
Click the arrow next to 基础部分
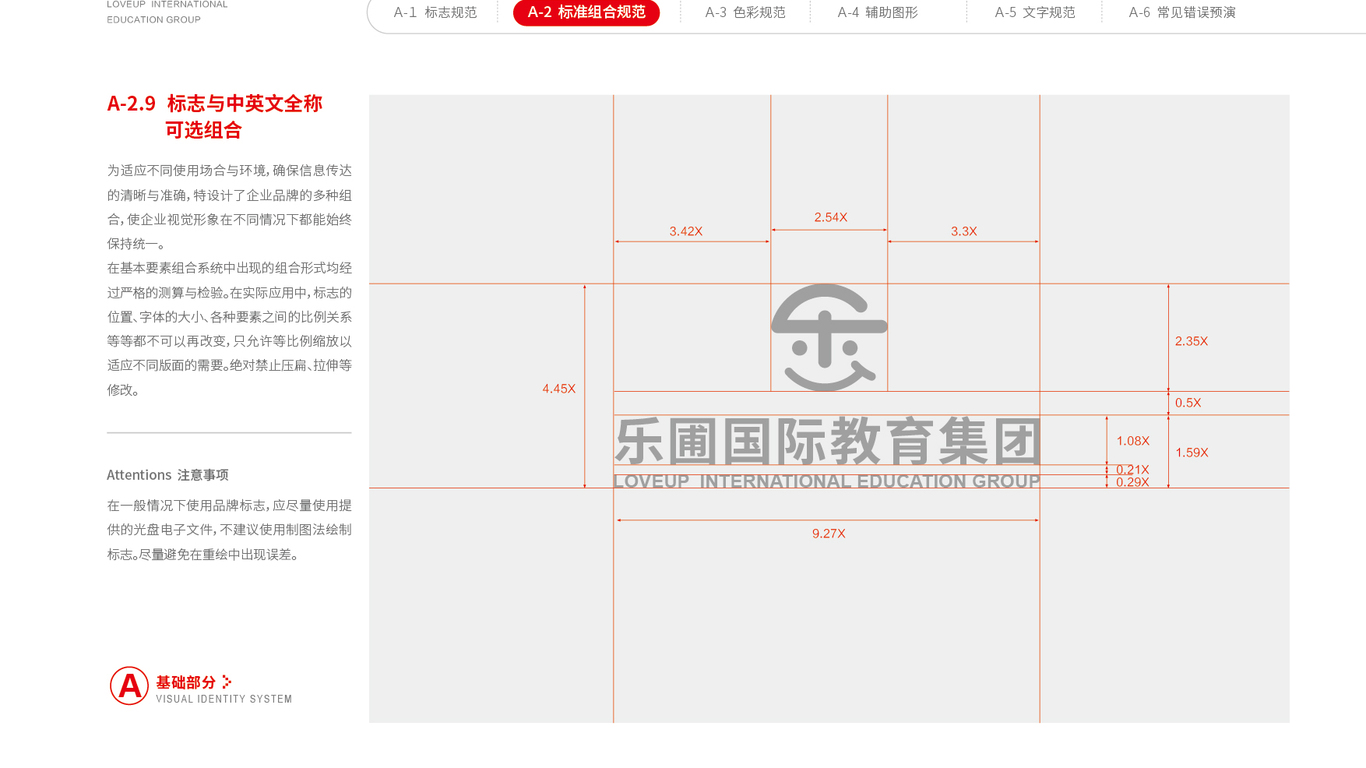point(227,682)
